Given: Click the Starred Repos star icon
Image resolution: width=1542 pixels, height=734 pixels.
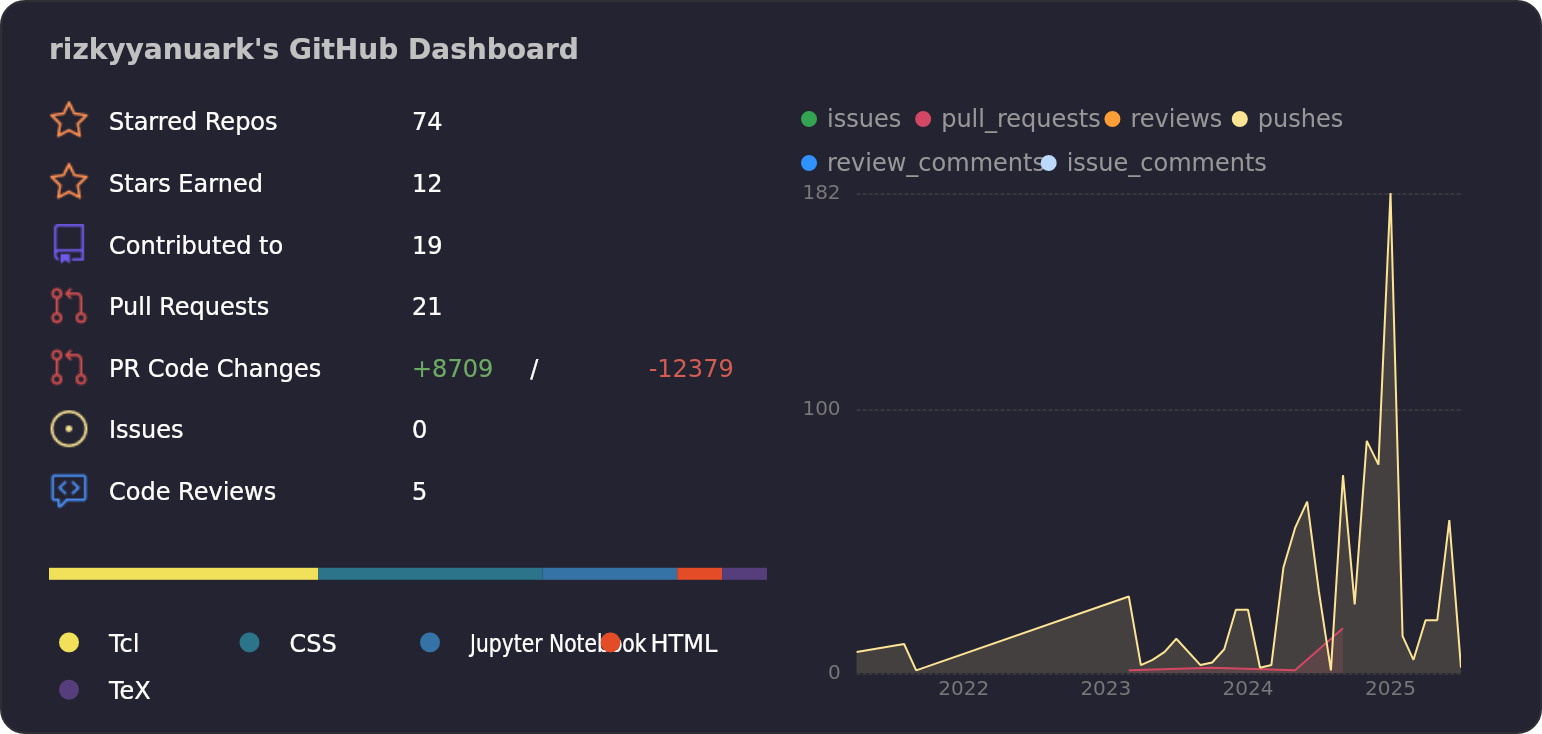Looking at the screenshot, I should [68, 120].
